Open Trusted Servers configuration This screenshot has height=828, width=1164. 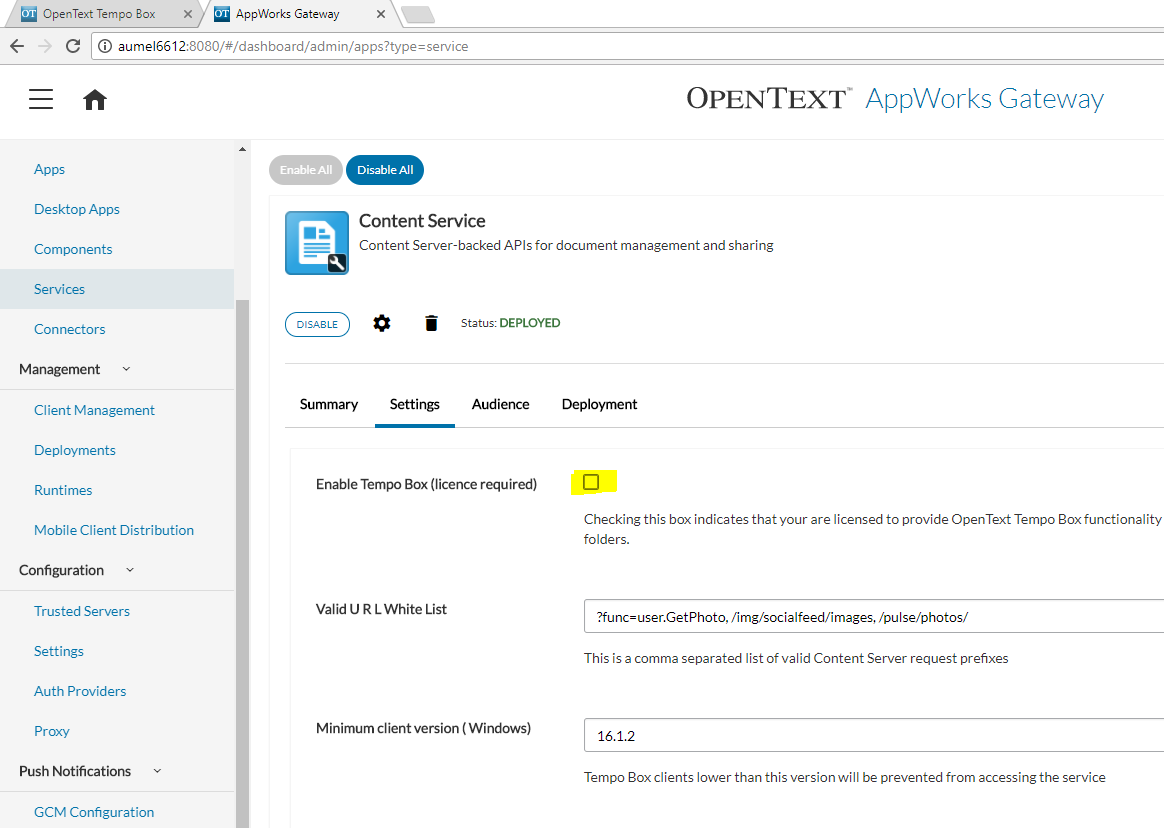pyautogui.click(x=82, y=611)
